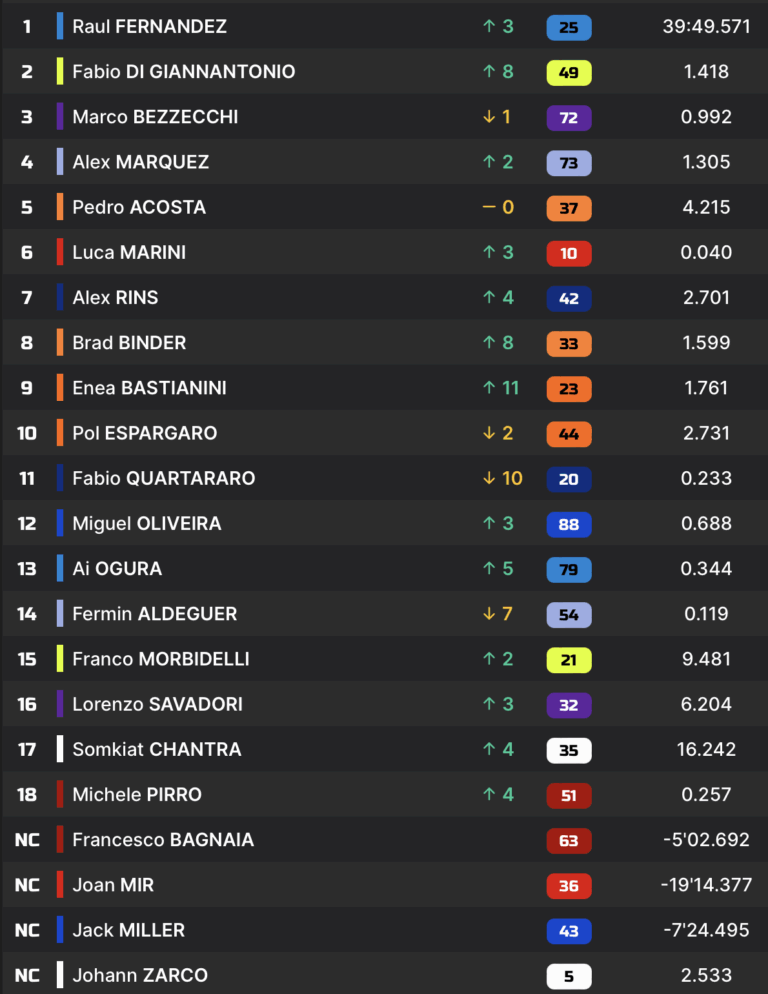Click the red number 63 badge for Bagnaia
Image resolution: width=768 pixels, height=994 pixels.
568,840
